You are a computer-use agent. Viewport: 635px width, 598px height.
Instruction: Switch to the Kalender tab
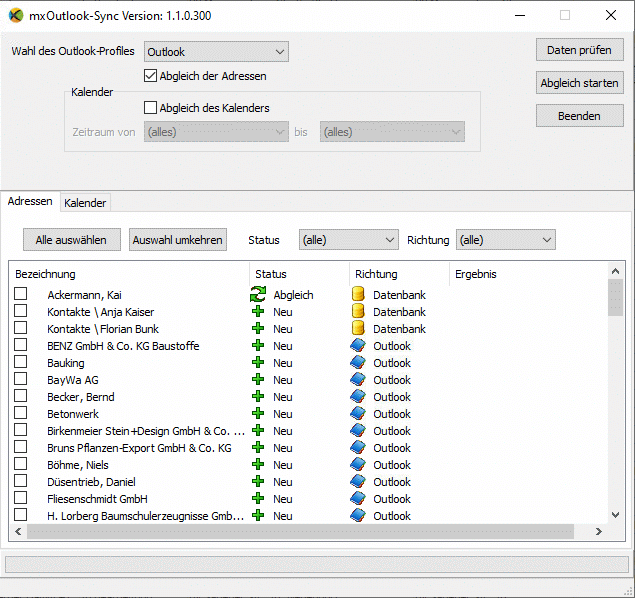coord(85,203)
